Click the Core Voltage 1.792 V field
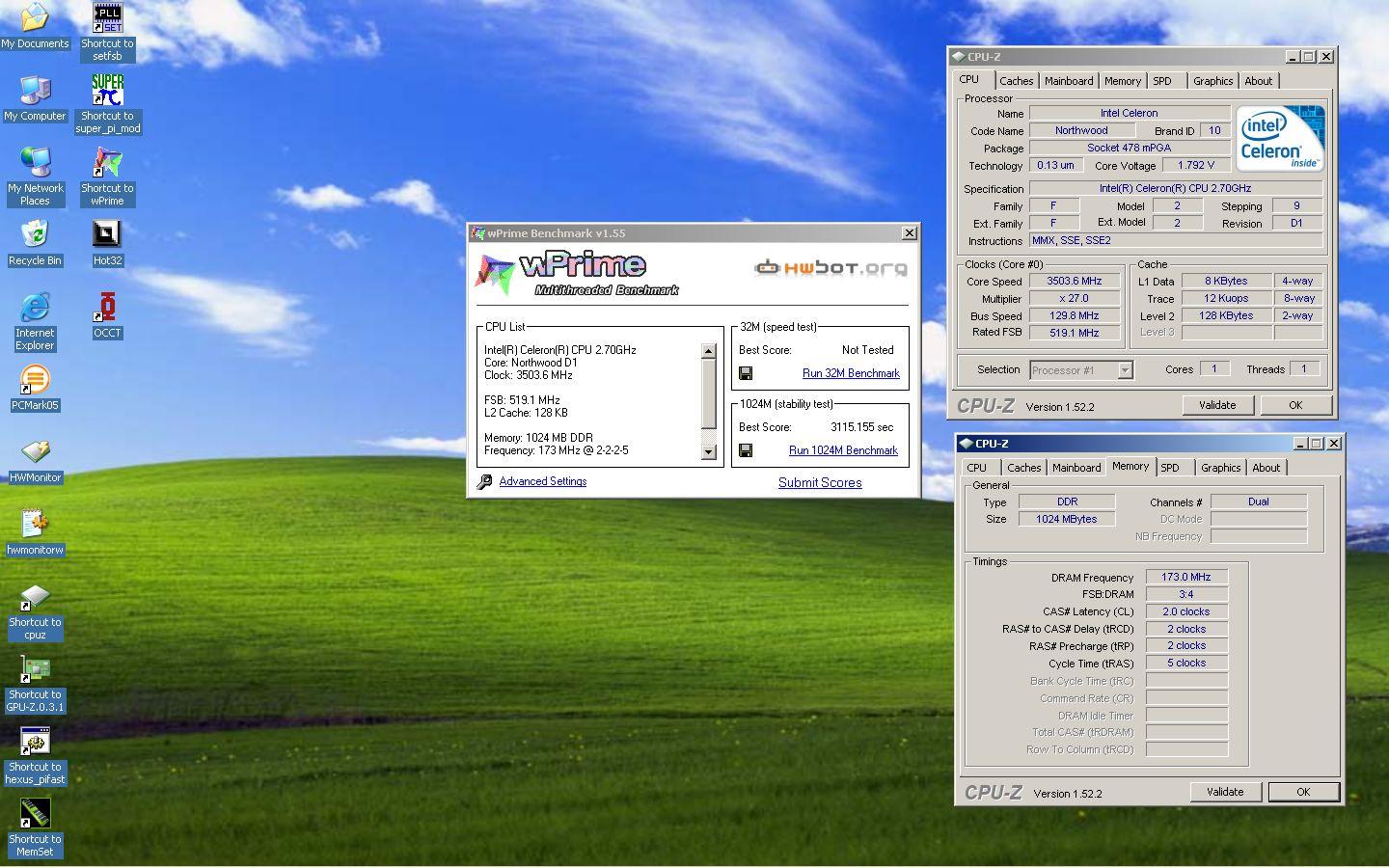Viewport: 1389px width, 868px height. (x=1196, y=165)
